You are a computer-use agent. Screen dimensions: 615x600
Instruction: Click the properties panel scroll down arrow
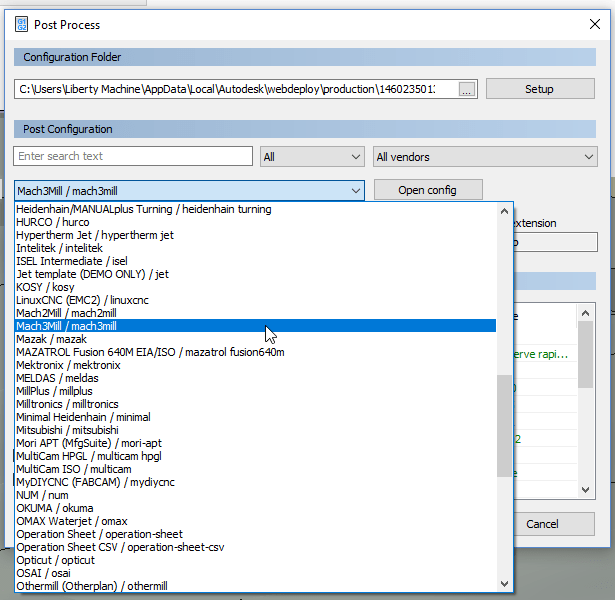(x=585, y=490)
